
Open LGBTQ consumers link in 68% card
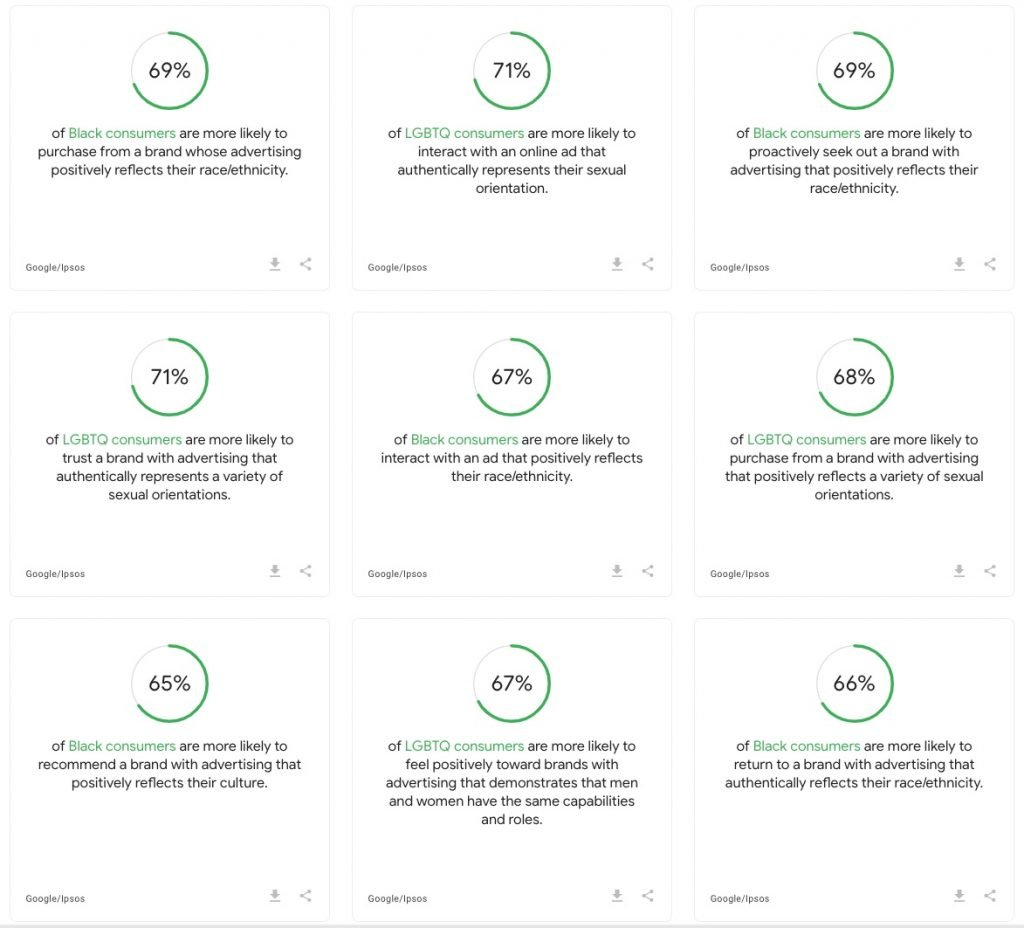807,440
